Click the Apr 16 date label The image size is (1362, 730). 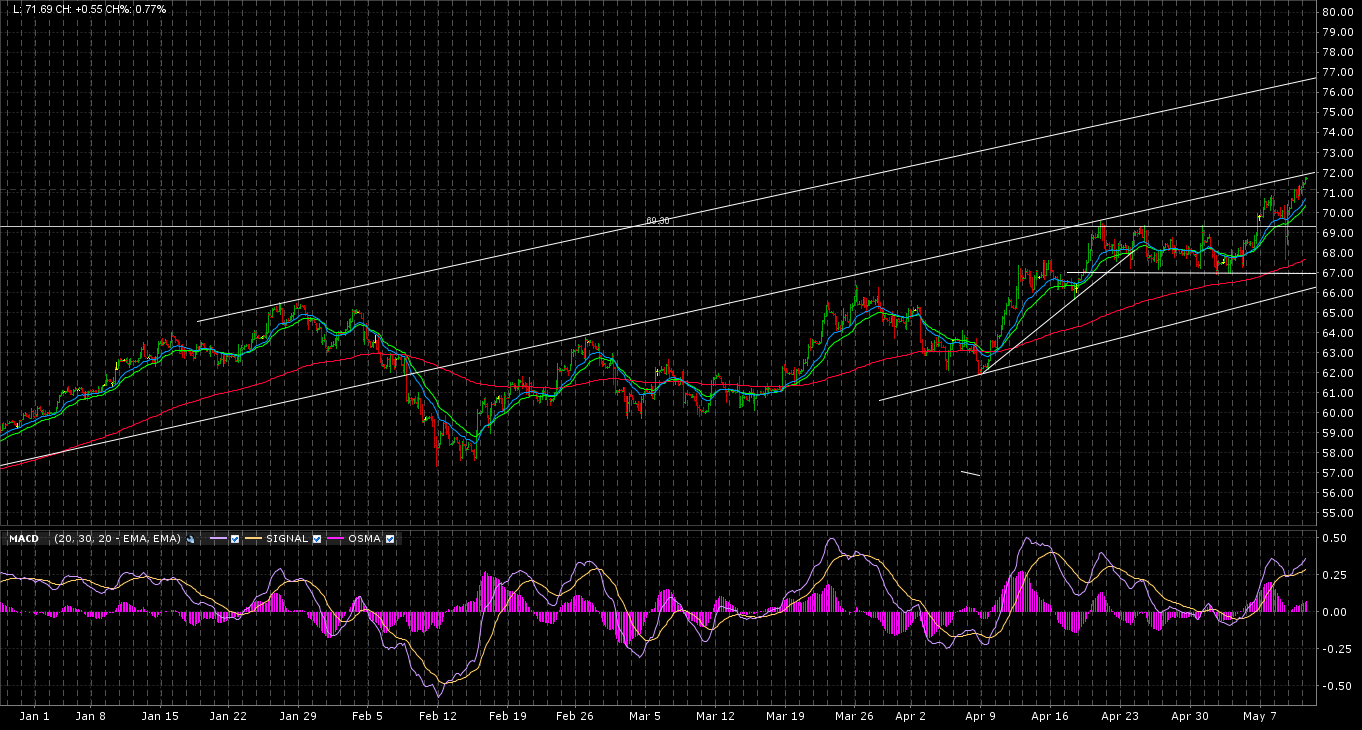(1050, 716)
